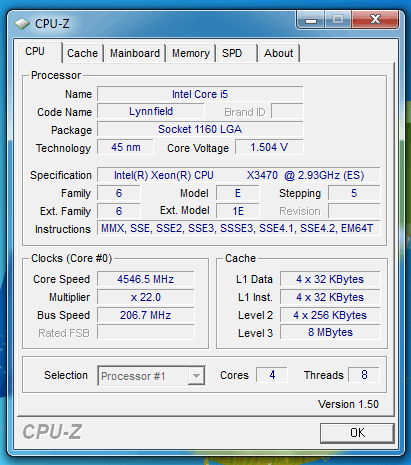Open the SPD tab
411x465 pixels.
pyautogui.click(x=237, y=53)
